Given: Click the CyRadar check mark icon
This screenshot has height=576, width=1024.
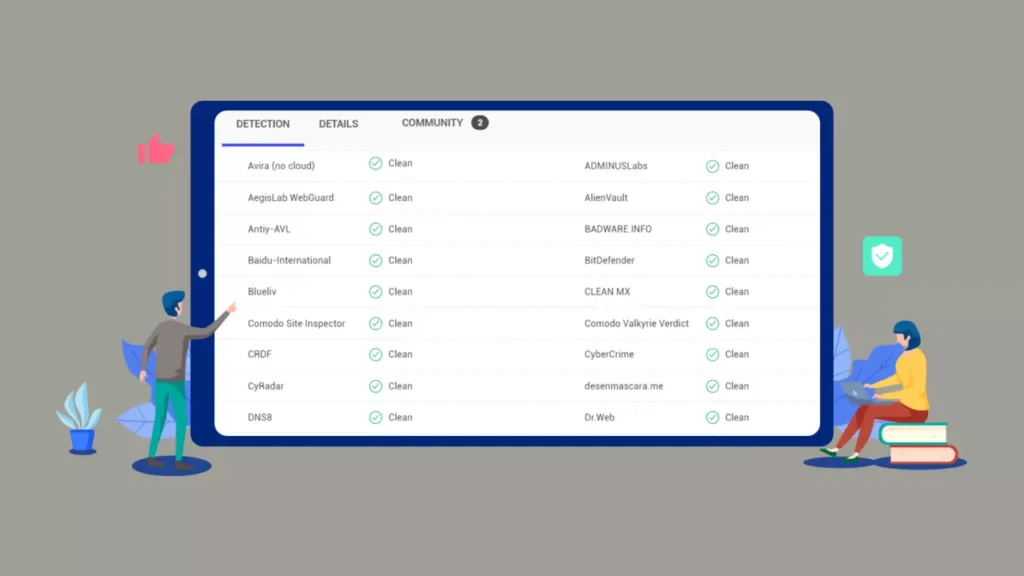Looking at the screenshot, I should [376, 387].
